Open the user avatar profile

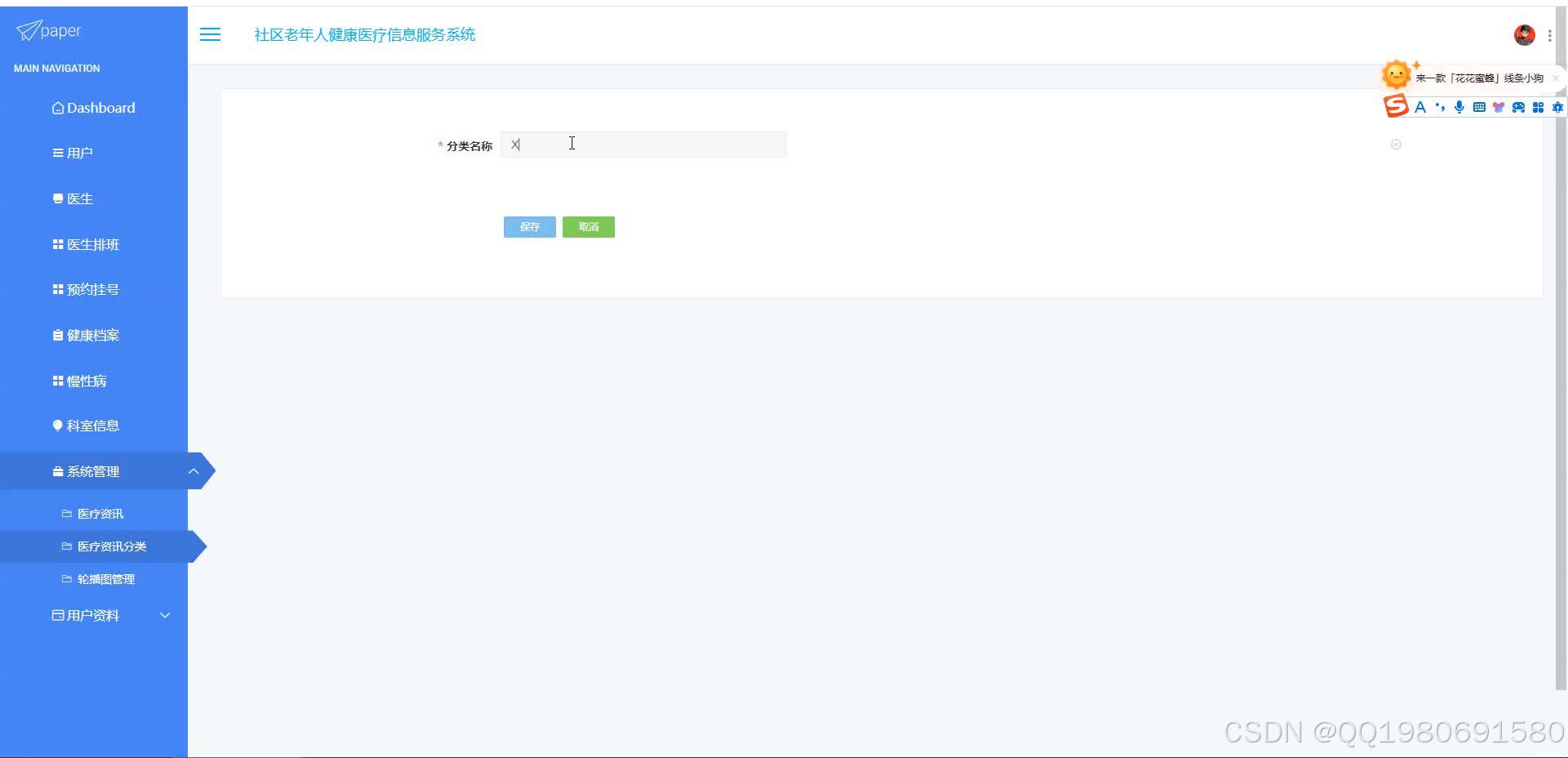(1524, 34)
